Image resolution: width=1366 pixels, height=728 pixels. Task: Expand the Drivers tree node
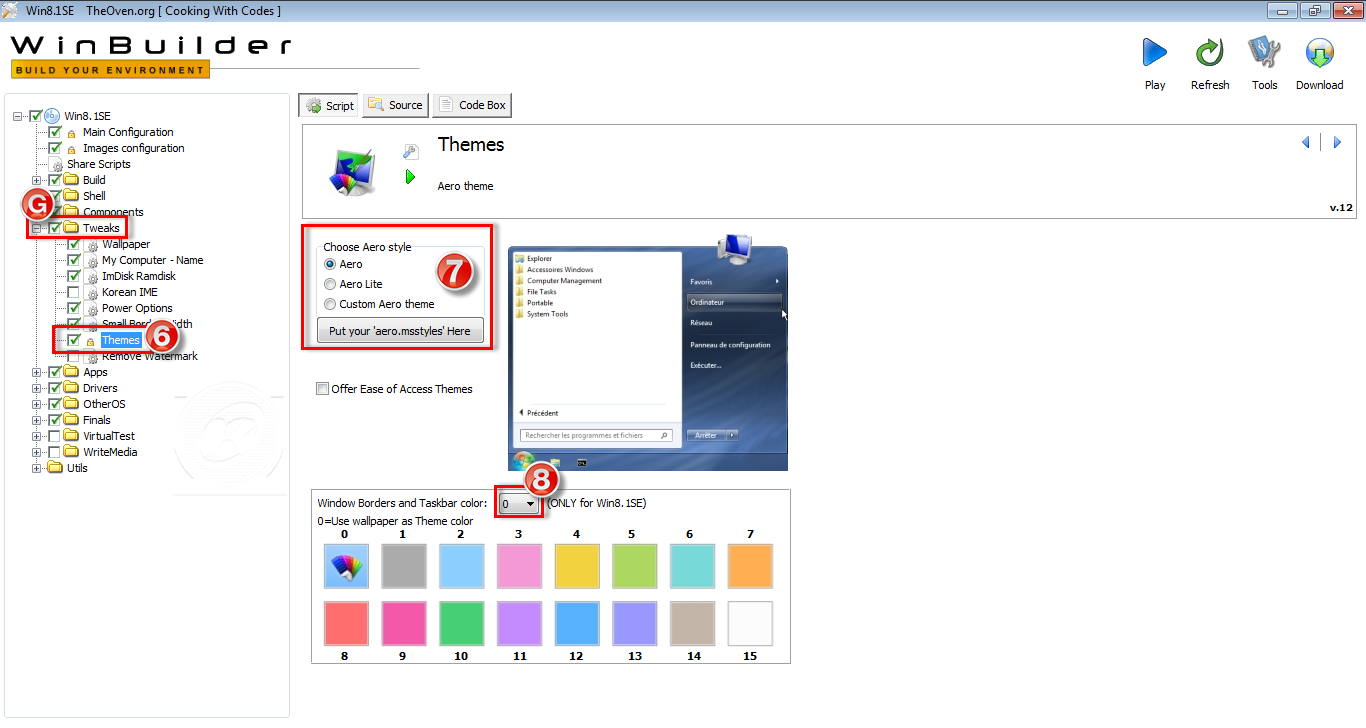[x=37, y=388]
